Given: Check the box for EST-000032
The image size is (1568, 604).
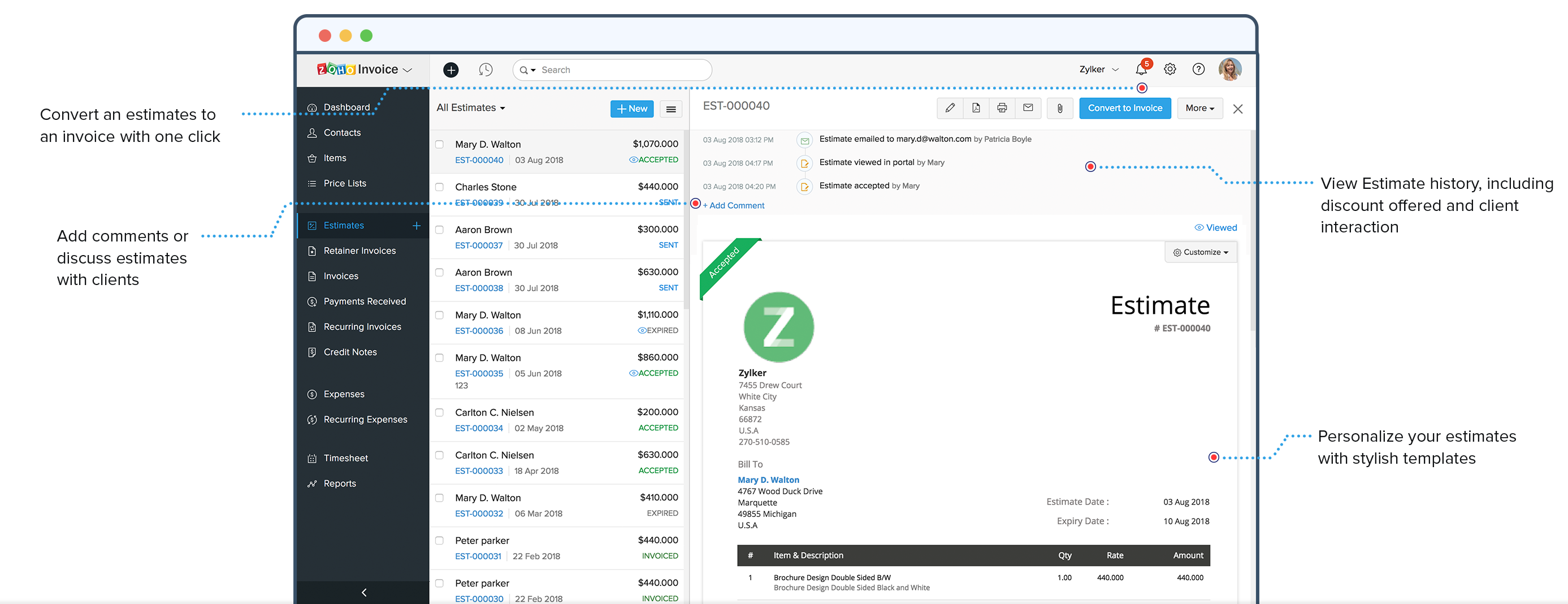Looking at the screenshot, I should tap(439, 498).
